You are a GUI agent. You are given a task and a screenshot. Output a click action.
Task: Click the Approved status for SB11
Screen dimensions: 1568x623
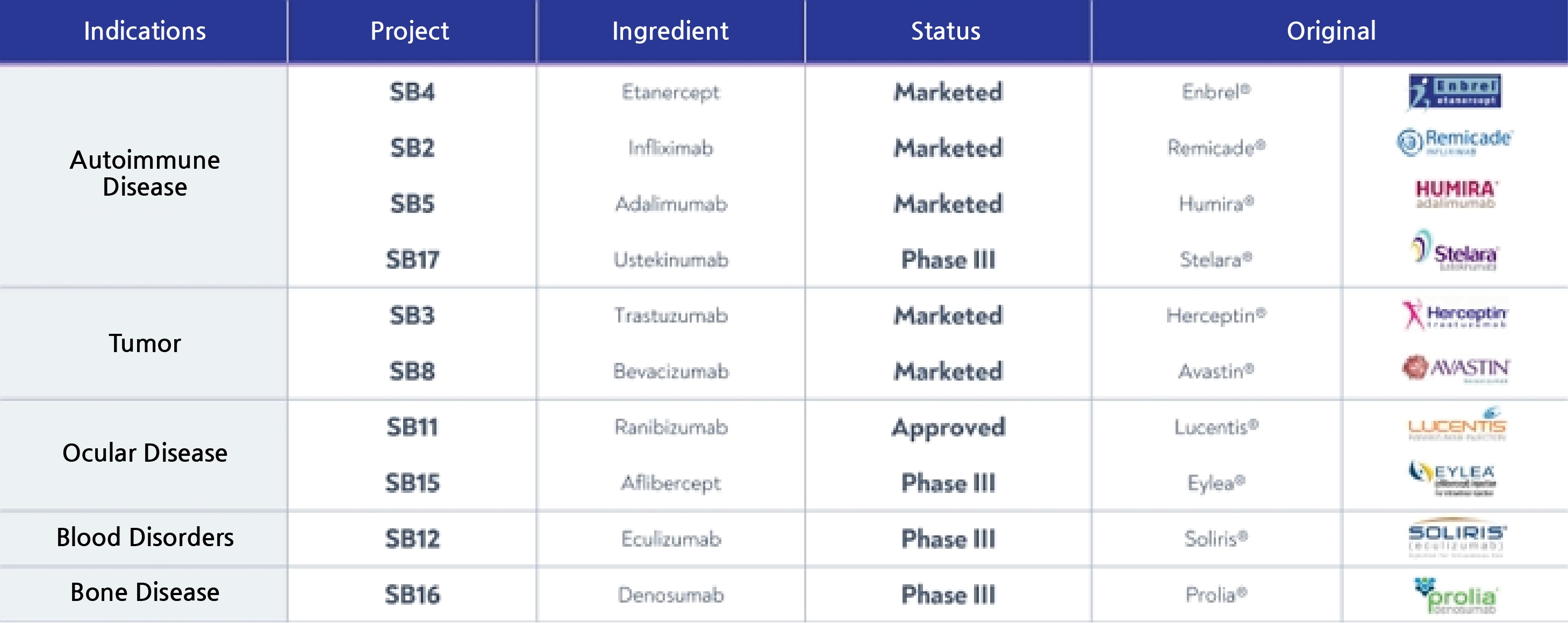click(x=948, y=427)
